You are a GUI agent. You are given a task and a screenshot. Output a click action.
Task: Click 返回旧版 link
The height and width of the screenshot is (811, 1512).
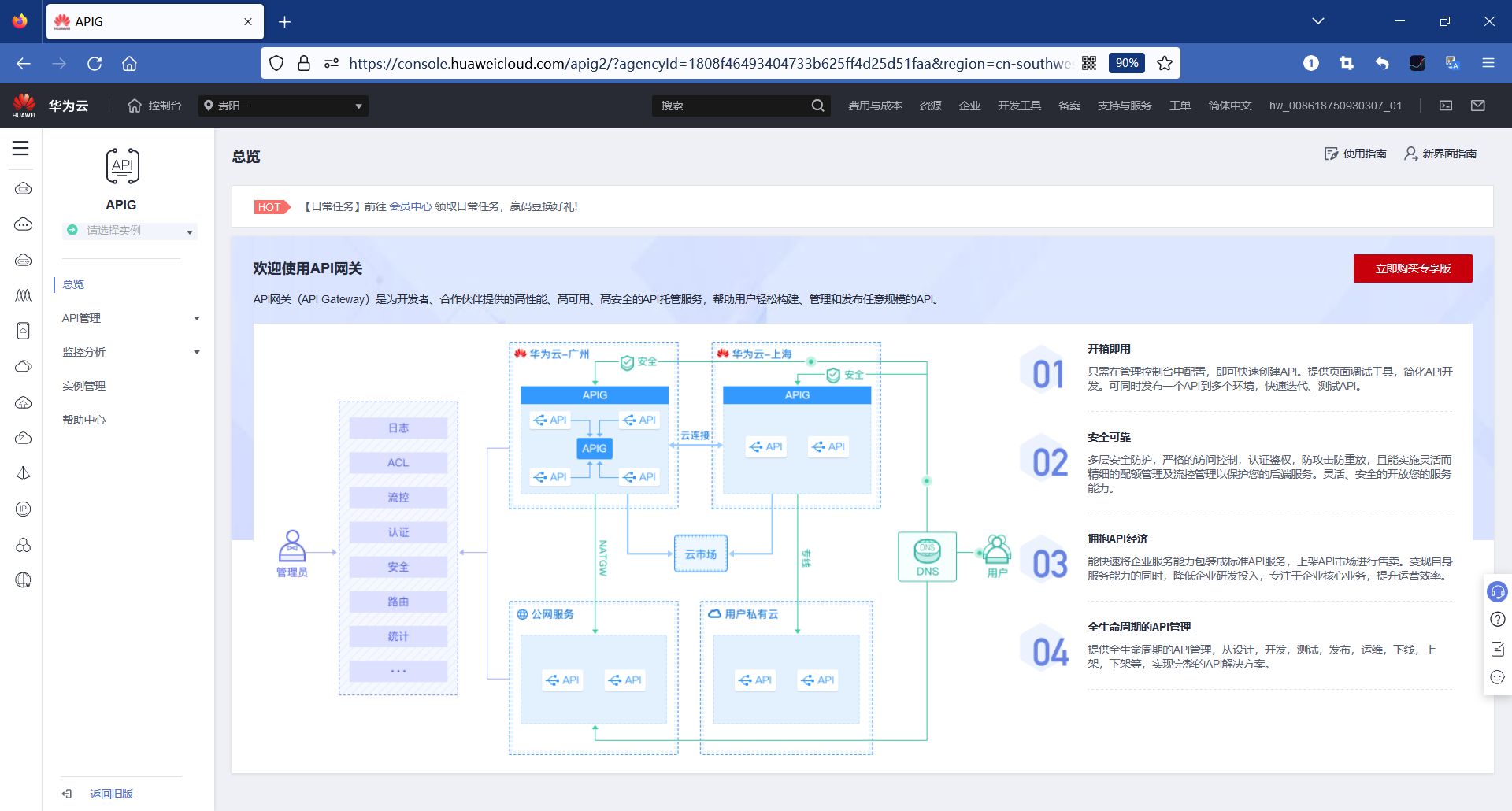point(111,794)
